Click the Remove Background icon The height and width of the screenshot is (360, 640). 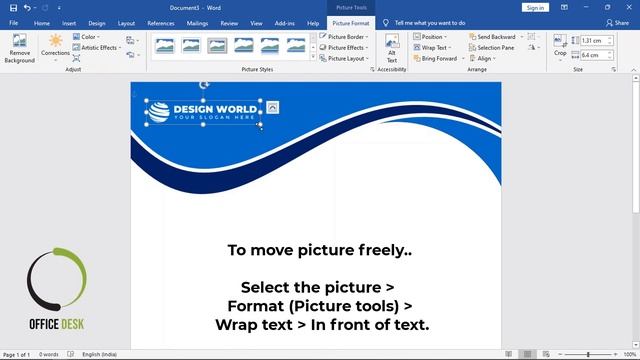click(19, 41)
